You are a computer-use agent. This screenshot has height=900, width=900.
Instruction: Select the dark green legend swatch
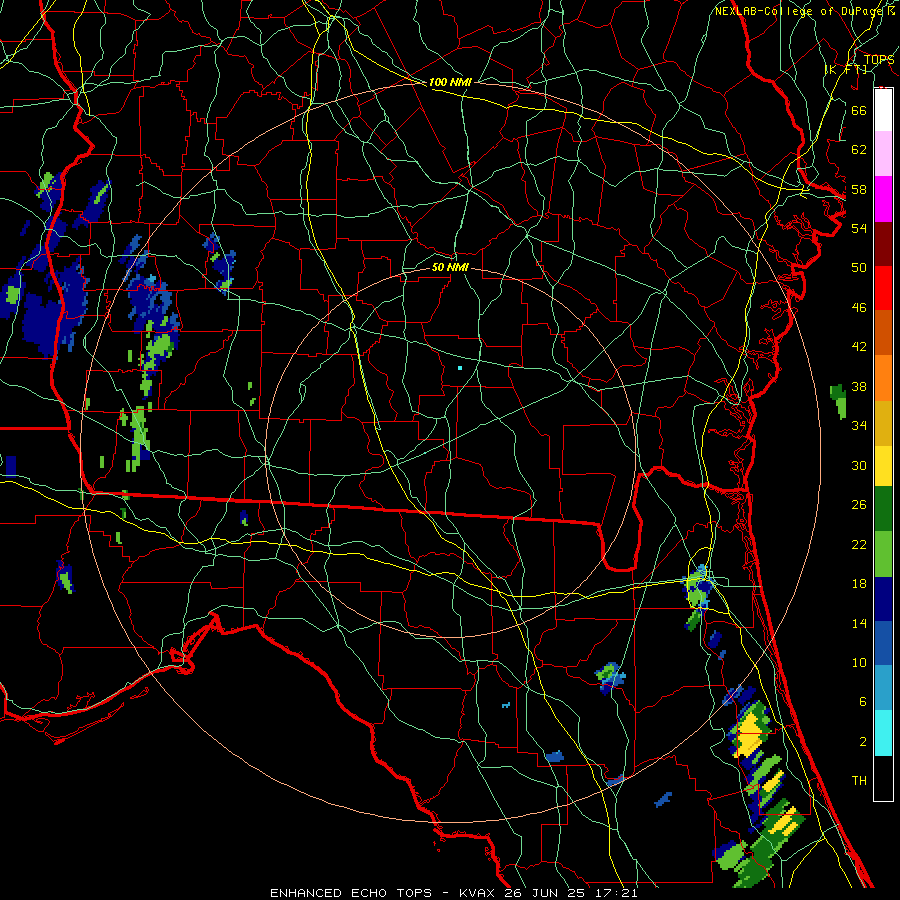883,509
